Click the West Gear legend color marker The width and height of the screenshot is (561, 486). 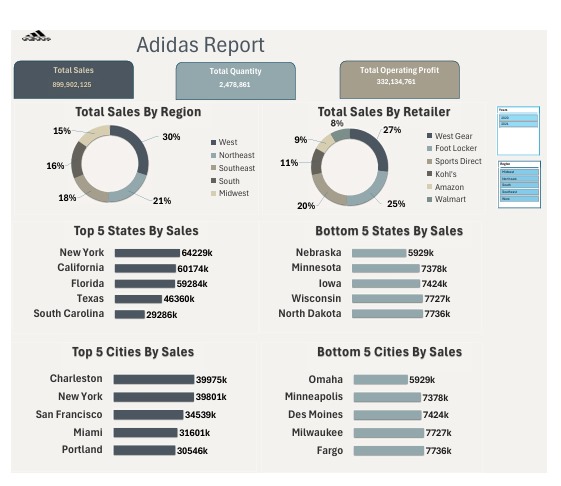[x=430, y=136]
